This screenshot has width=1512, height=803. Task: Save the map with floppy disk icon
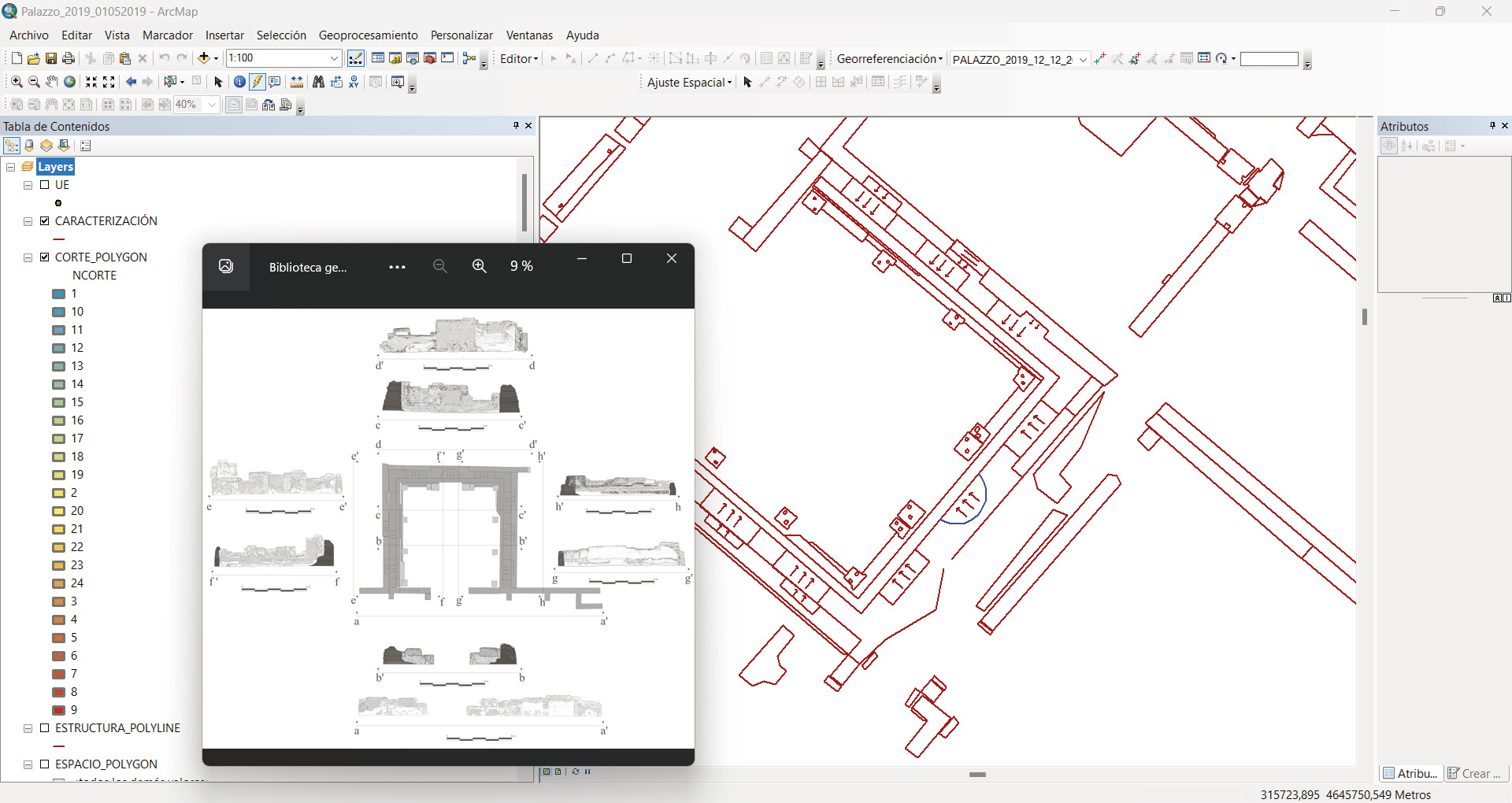click(51, 58)
